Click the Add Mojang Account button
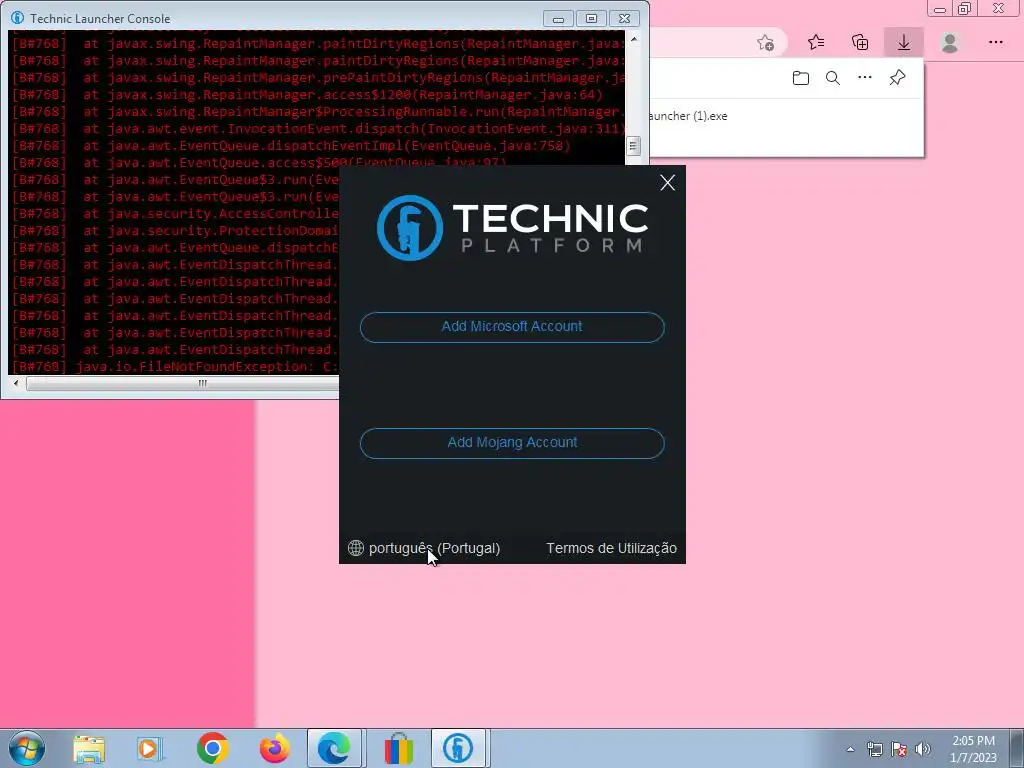The width and height of the screenshot is (1024, 768). (512, 443)
